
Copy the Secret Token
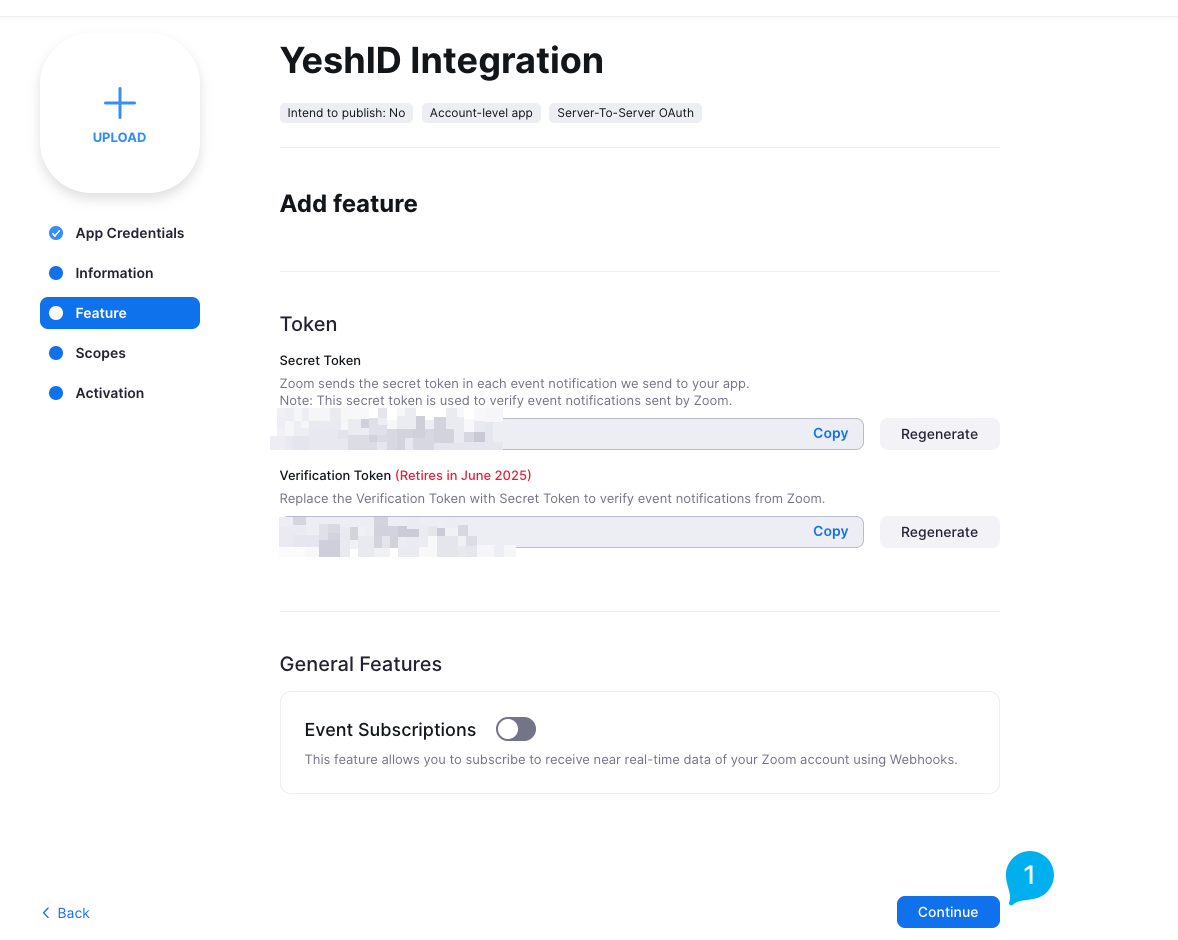pyautogui.click(x=830, y=434)
